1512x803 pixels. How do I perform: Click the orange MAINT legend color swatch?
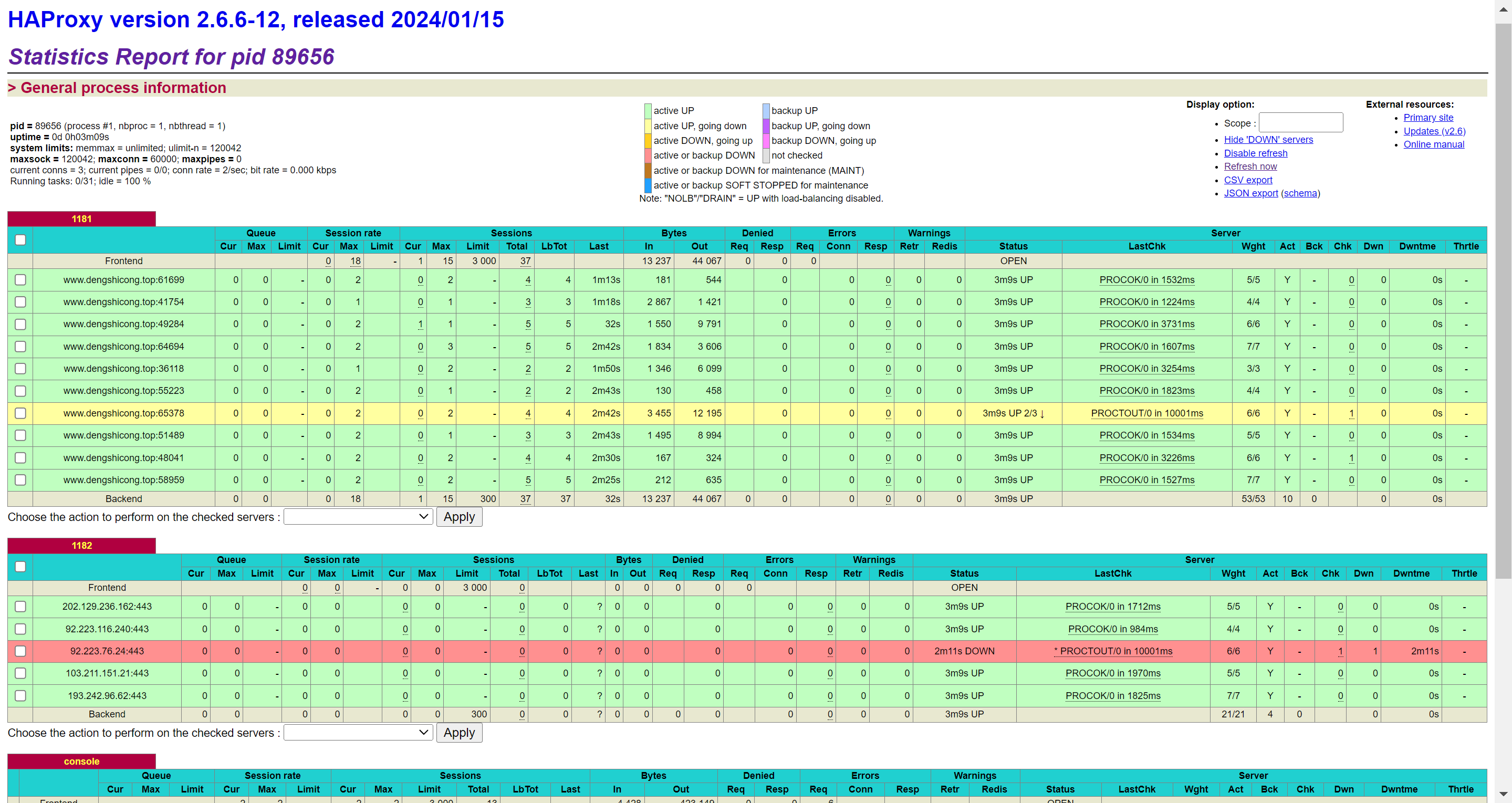pyautogui.click(x=648, y=171)
